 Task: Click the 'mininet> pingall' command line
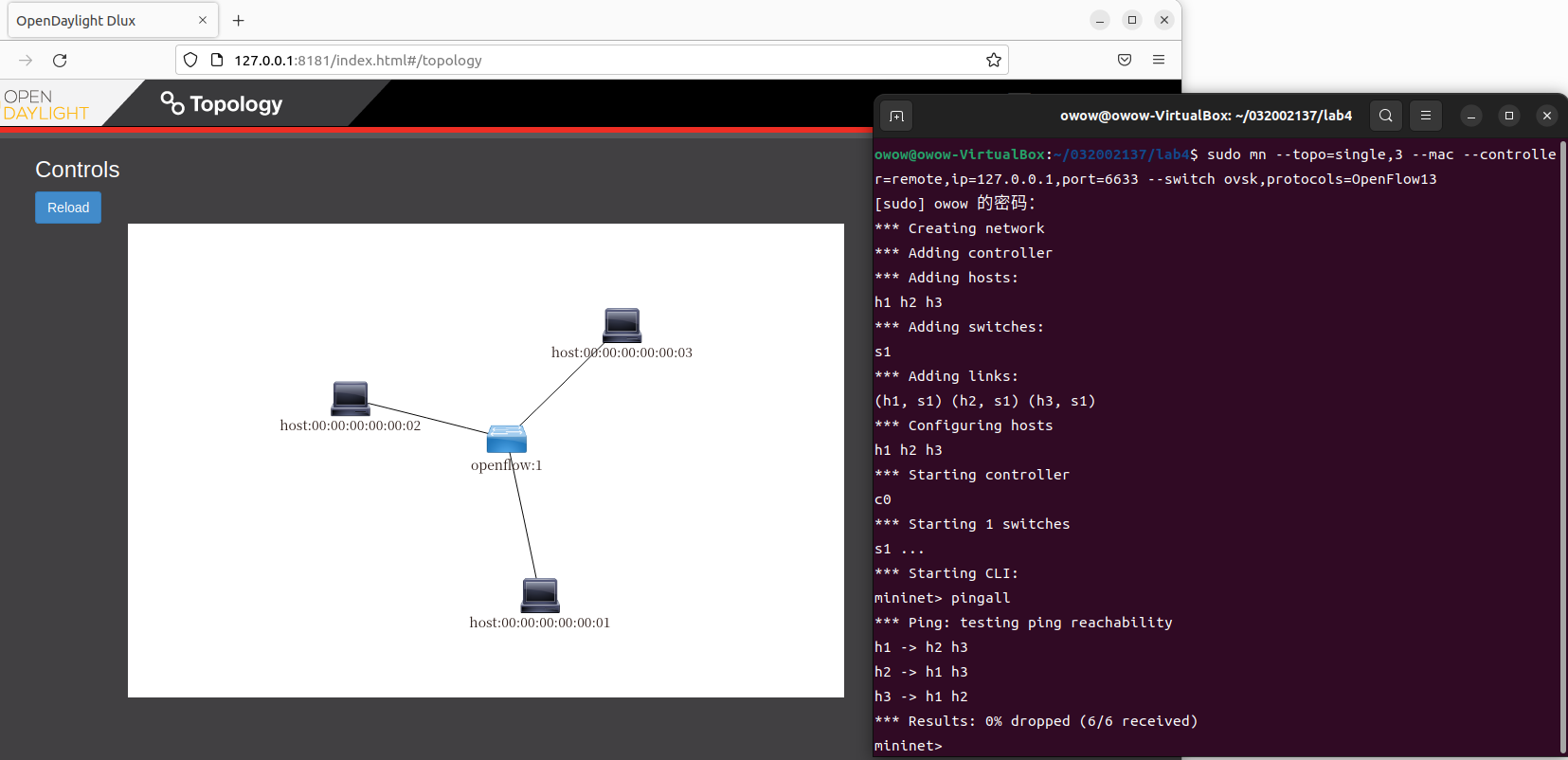click(943, 598)
